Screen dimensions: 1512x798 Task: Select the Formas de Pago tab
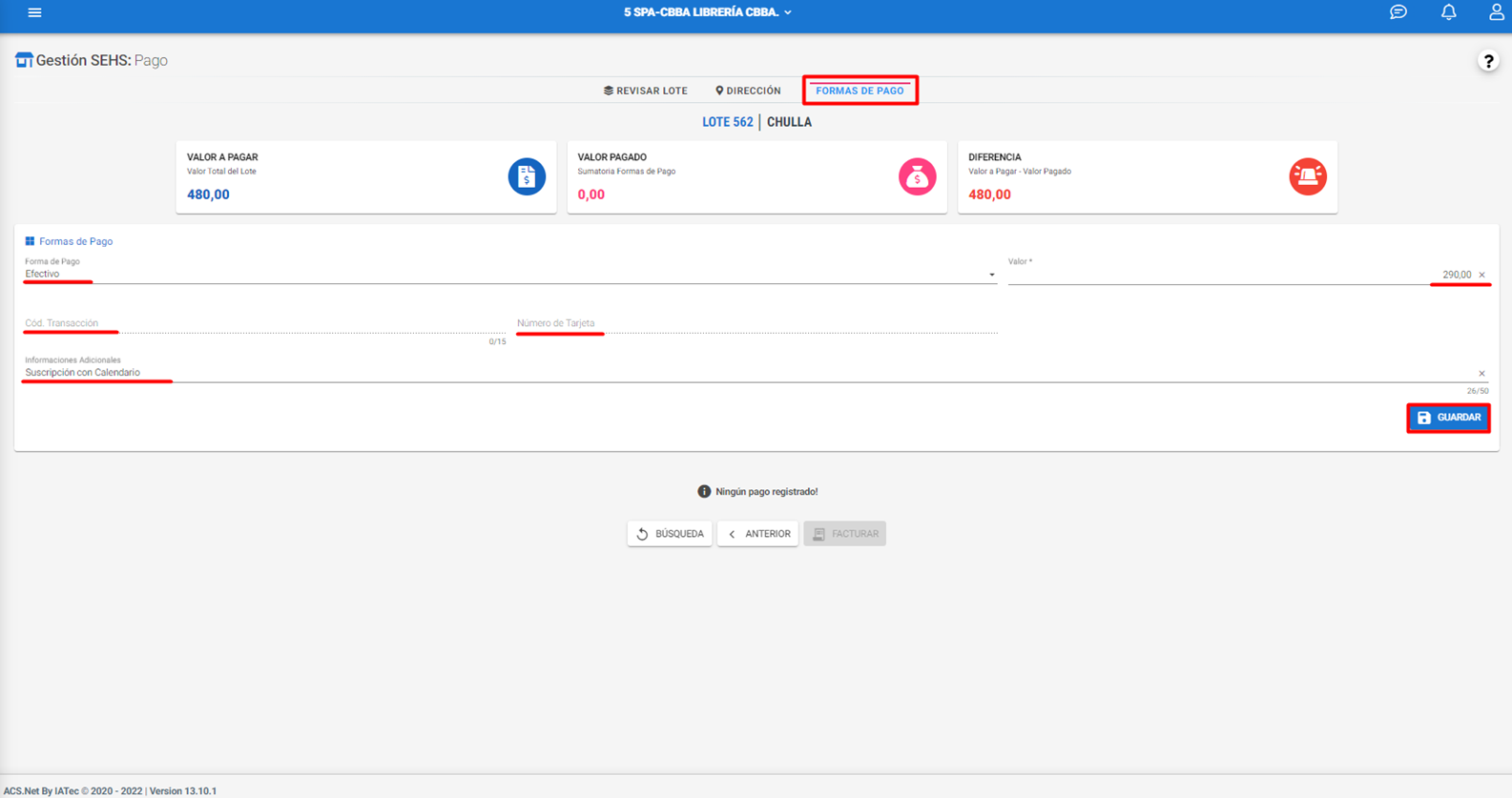(860, 91)
